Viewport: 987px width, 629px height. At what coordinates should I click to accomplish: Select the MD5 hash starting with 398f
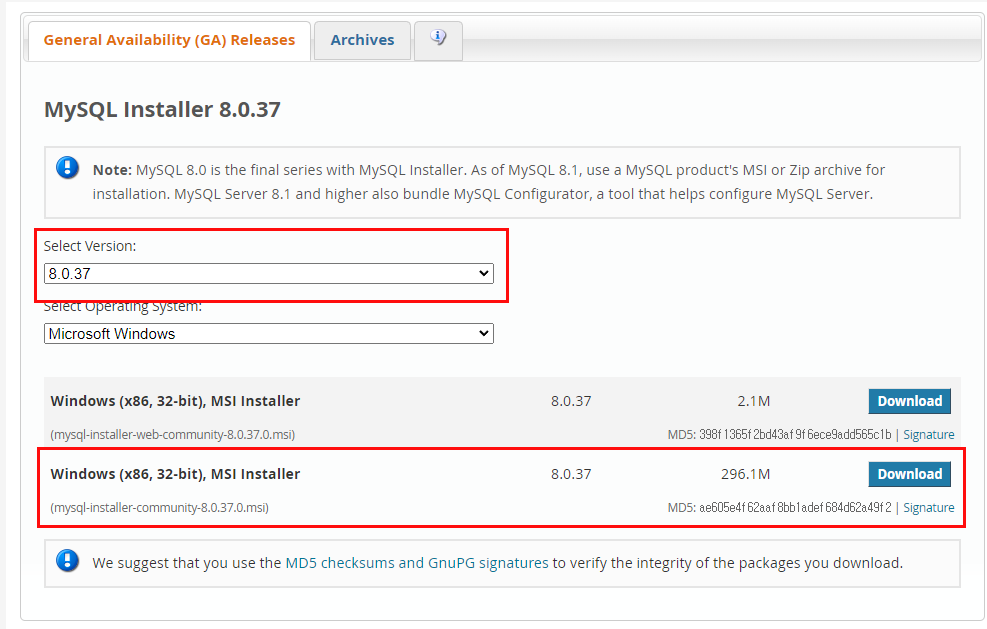pyautogui.click(x=795, y=434)
